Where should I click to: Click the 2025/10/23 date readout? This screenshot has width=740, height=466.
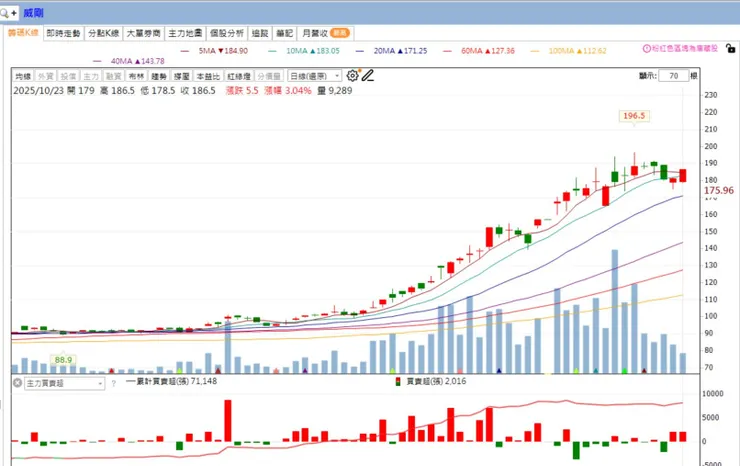(38, 90)
